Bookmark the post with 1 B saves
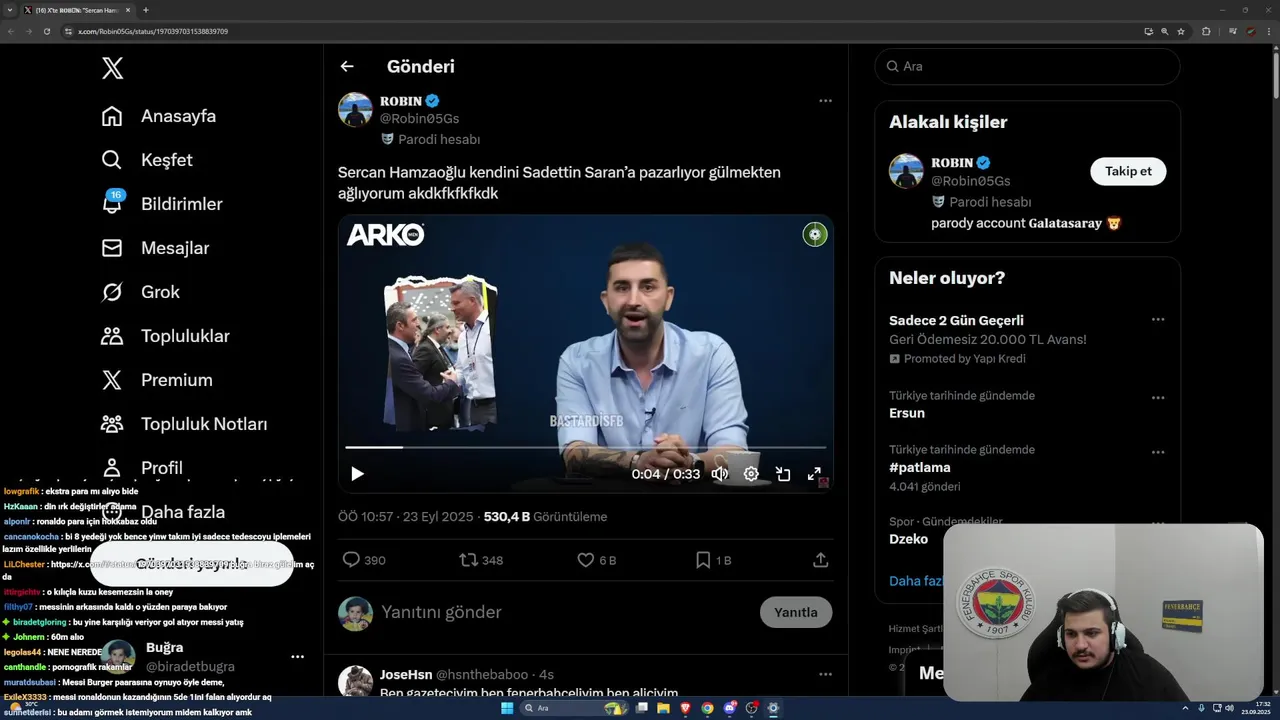The image size is (1280, 720). (x=713, y=560)
